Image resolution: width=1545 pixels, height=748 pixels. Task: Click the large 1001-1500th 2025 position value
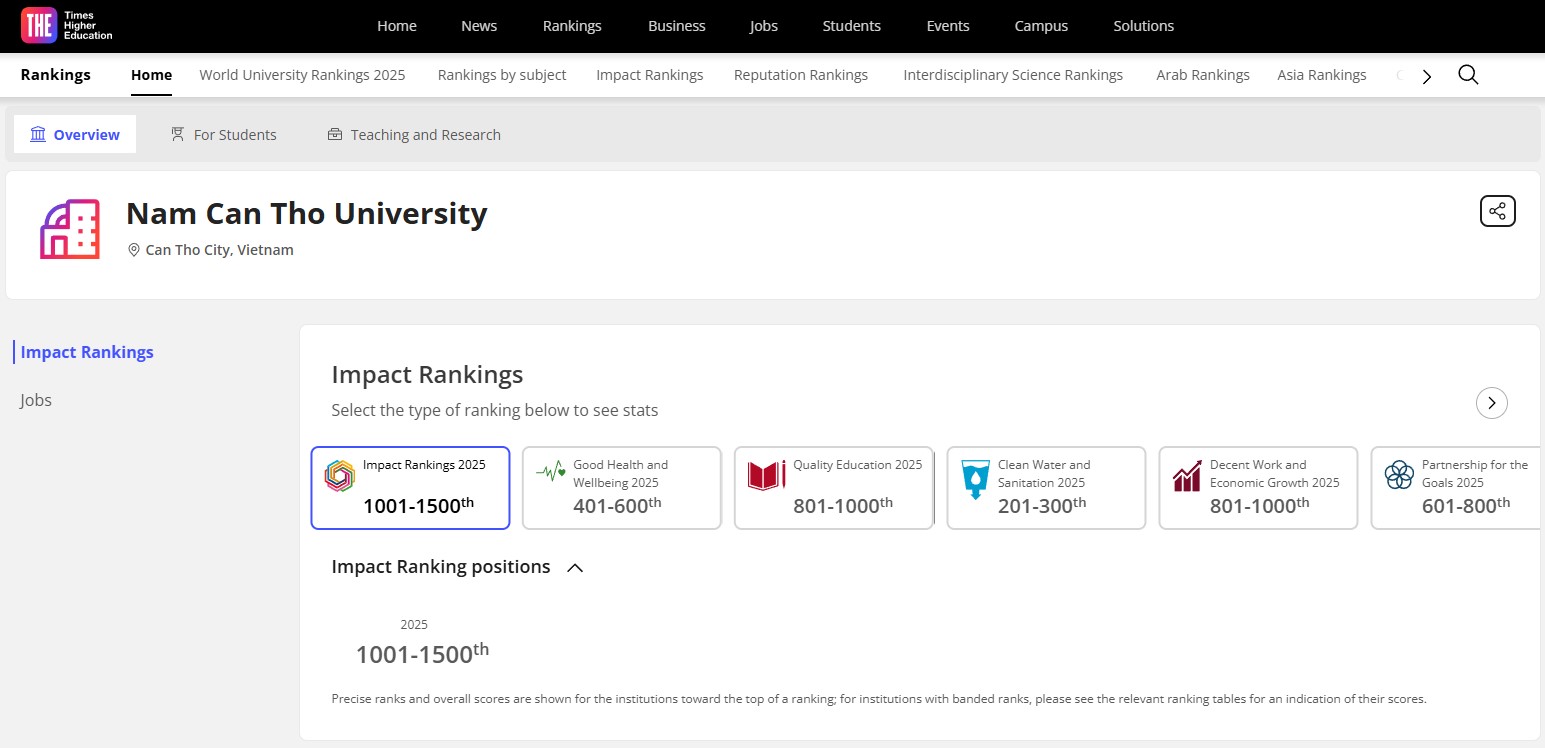(x=423, y=654)
